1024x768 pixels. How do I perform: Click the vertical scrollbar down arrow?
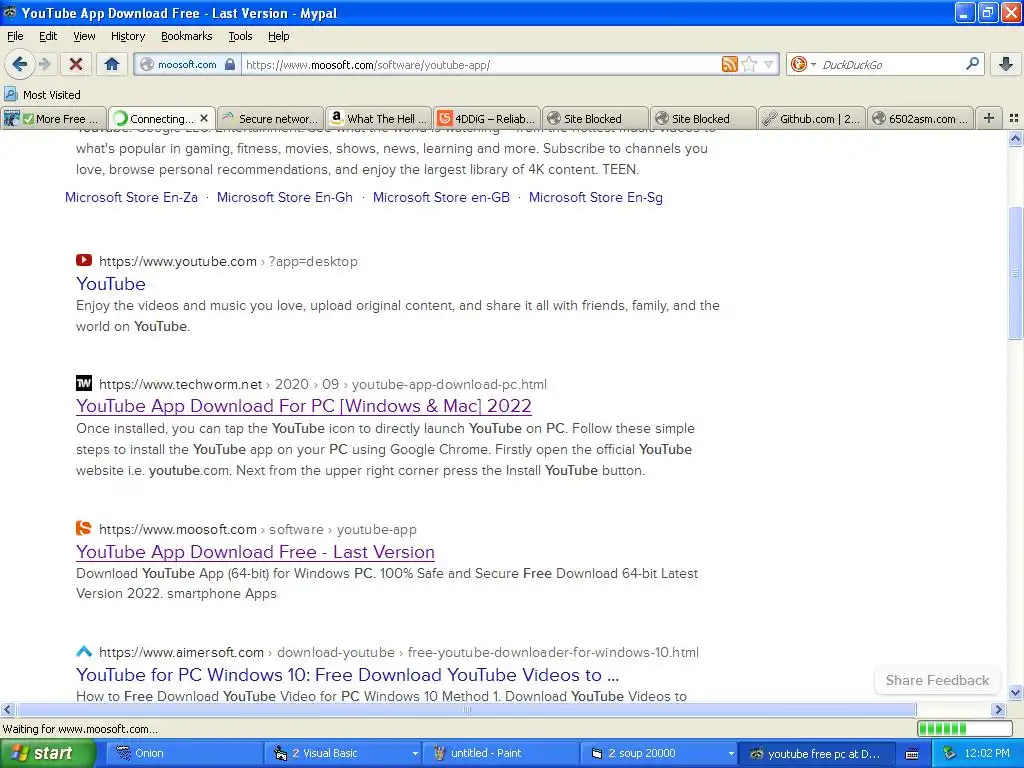[1015, 693]
